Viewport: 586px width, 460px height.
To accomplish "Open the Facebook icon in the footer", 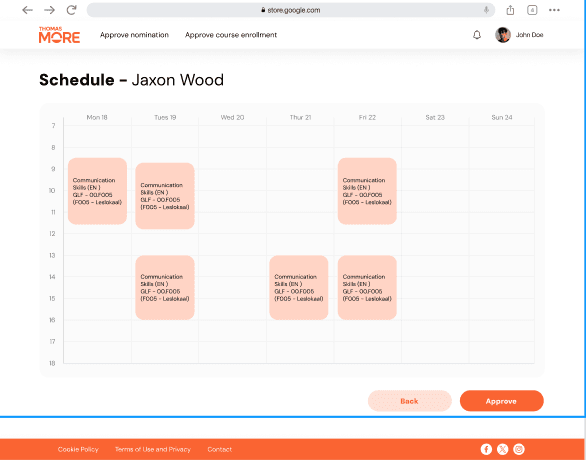I will click(x=486, y=449).
